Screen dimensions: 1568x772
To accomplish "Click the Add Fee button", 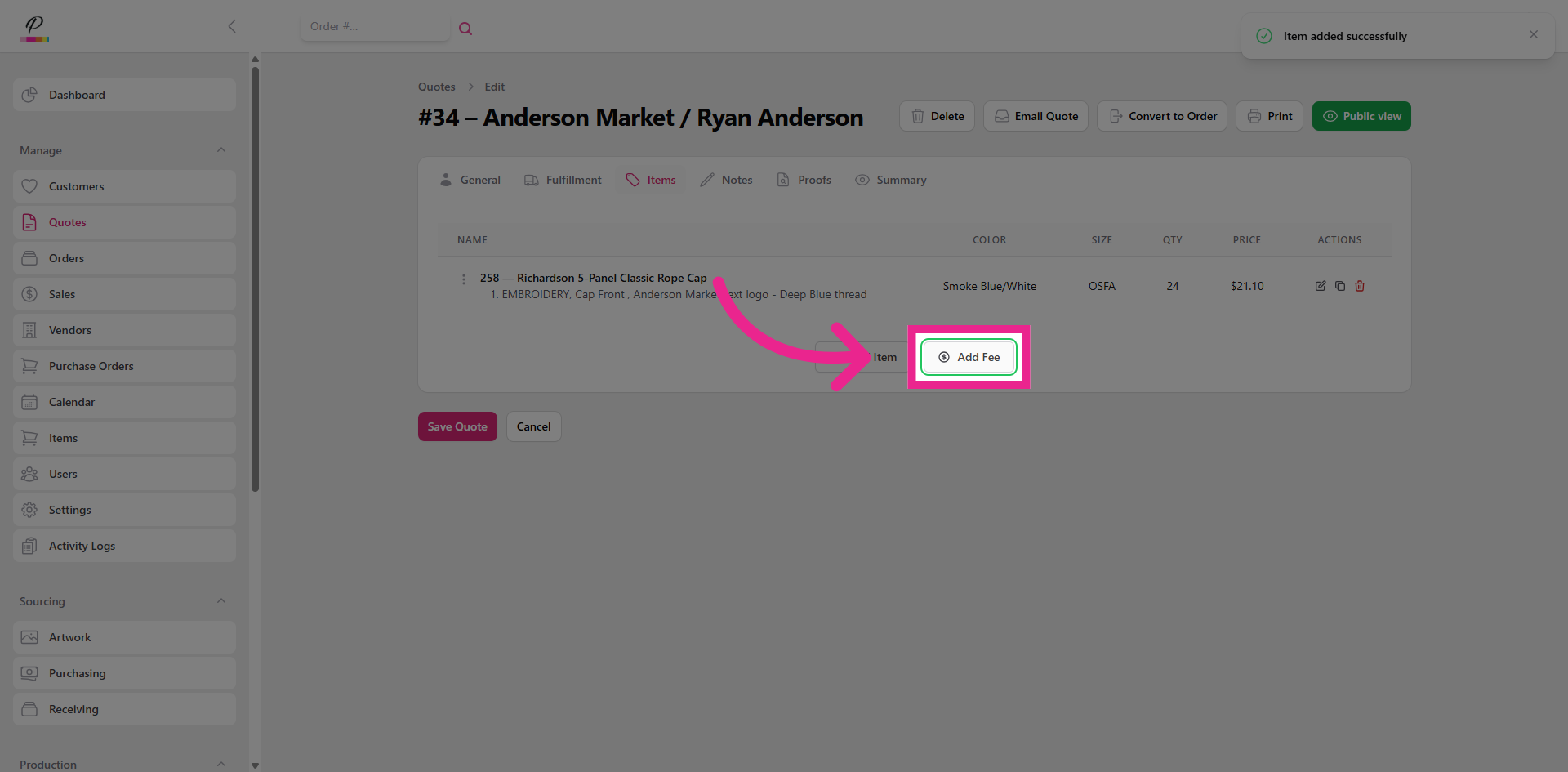I will tap(969, 357).
